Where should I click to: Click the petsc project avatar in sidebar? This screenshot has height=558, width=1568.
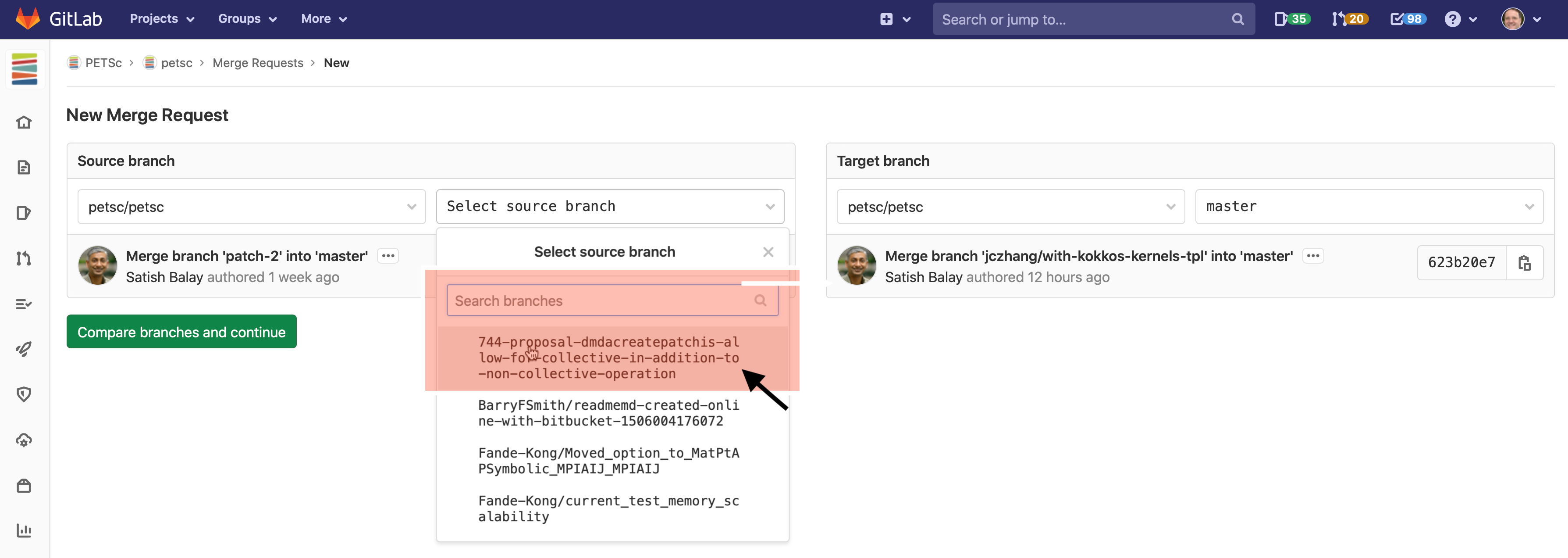point(25,69)
